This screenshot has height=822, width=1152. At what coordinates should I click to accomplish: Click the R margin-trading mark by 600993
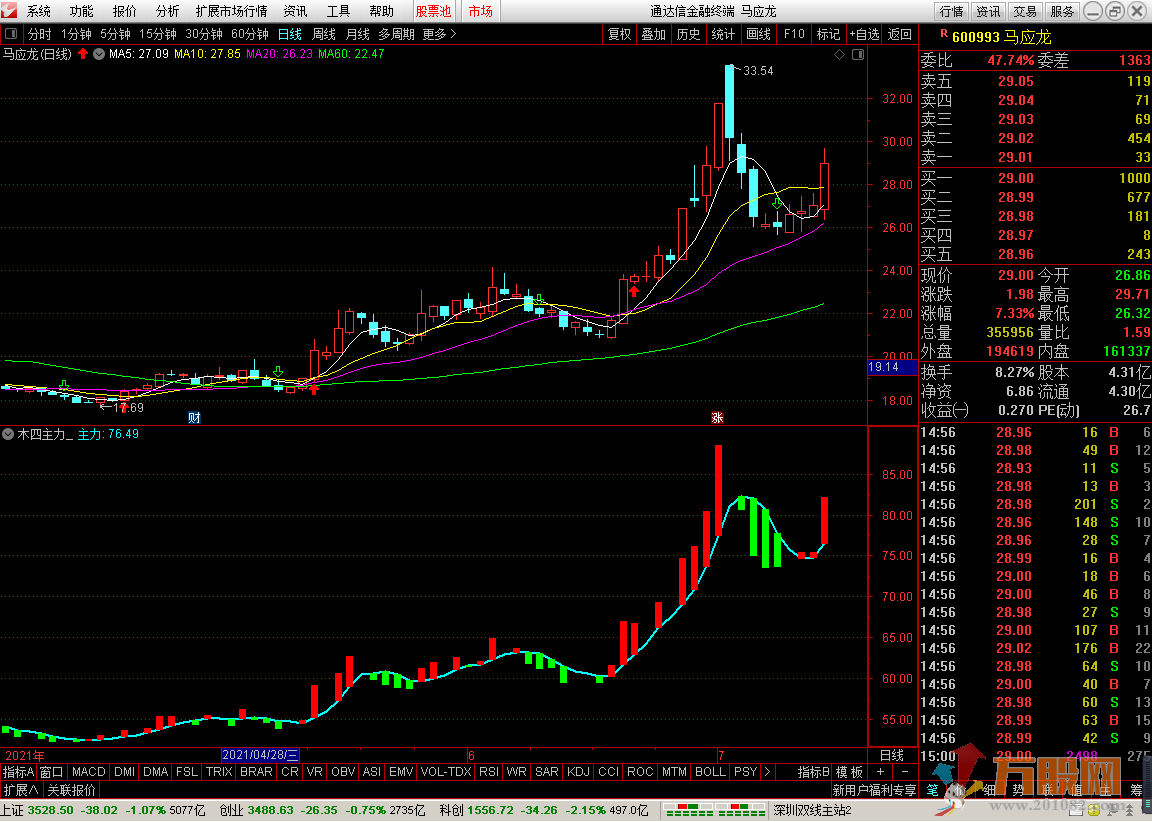pyautogui.click(x=944, y=33)
